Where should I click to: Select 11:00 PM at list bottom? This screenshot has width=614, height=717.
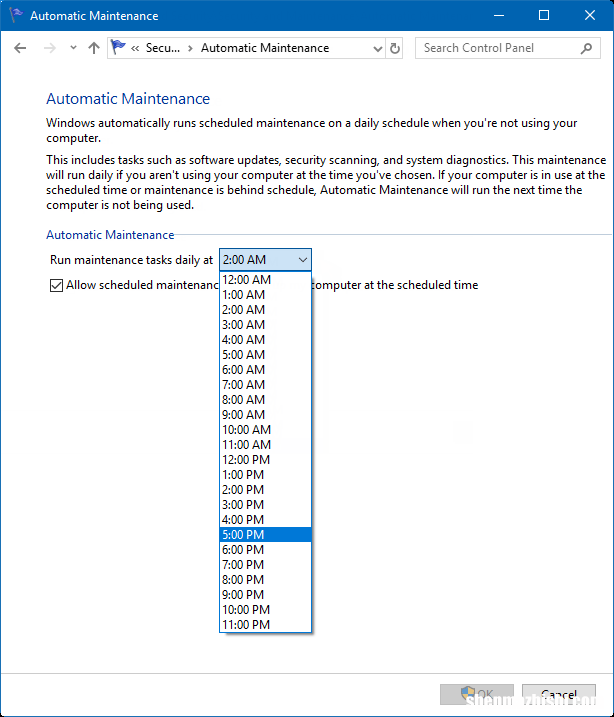(x=265, y=625)
